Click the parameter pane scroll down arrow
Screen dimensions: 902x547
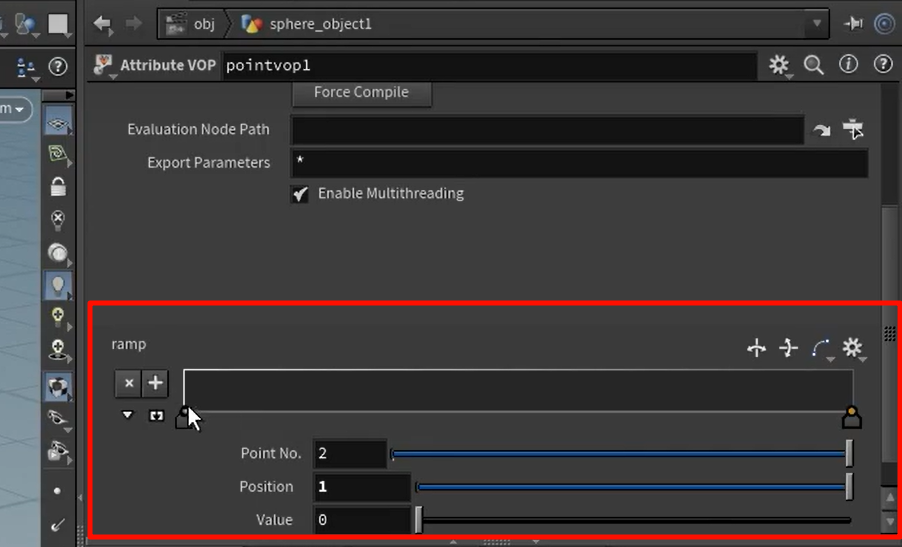tap(890, 521)
